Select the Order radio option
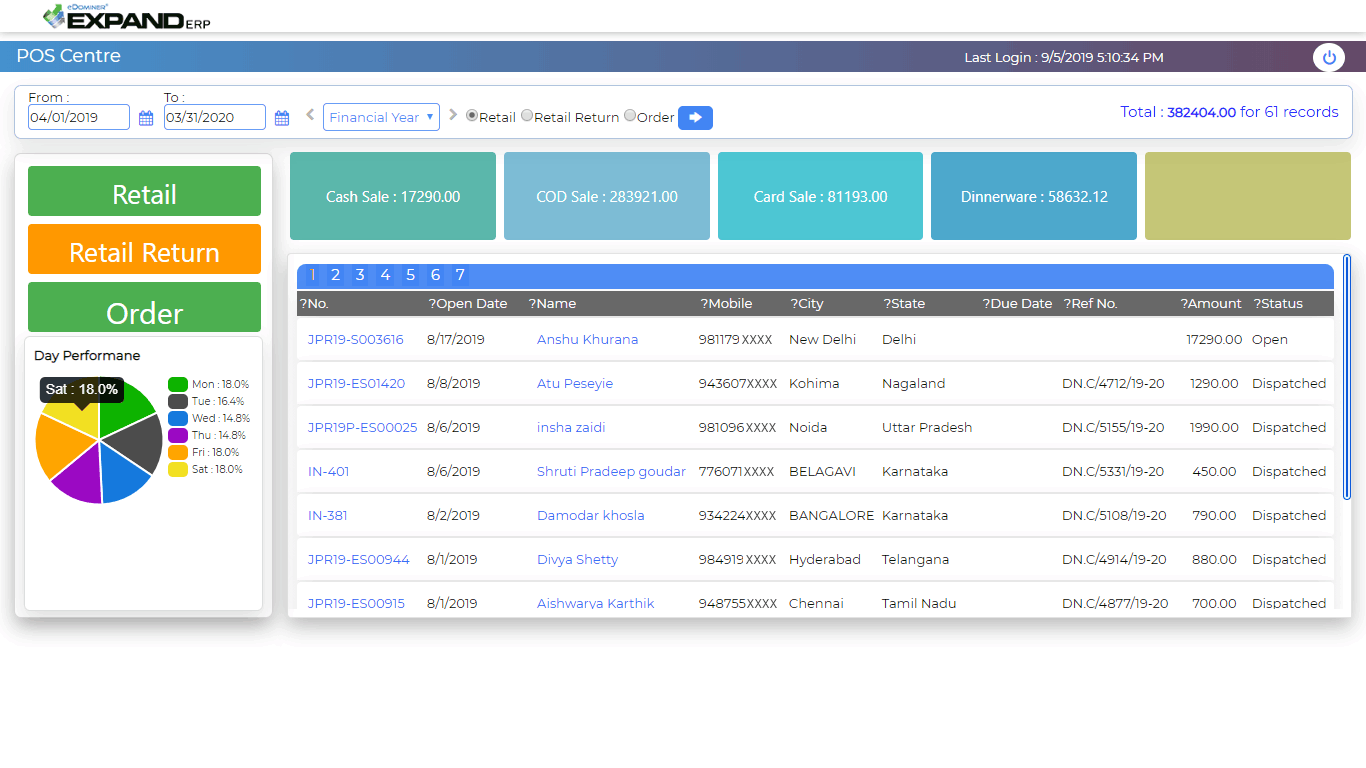1366x768 pixels. pos(629,115)
